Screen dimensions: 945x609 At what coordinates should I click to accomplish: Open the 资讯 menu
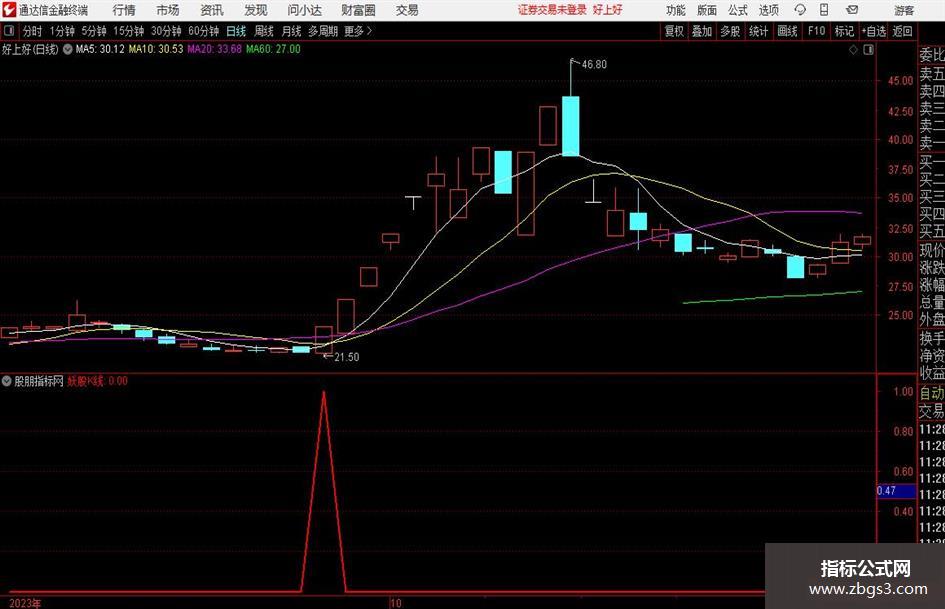pyautogui.click(x=212, y=10)
